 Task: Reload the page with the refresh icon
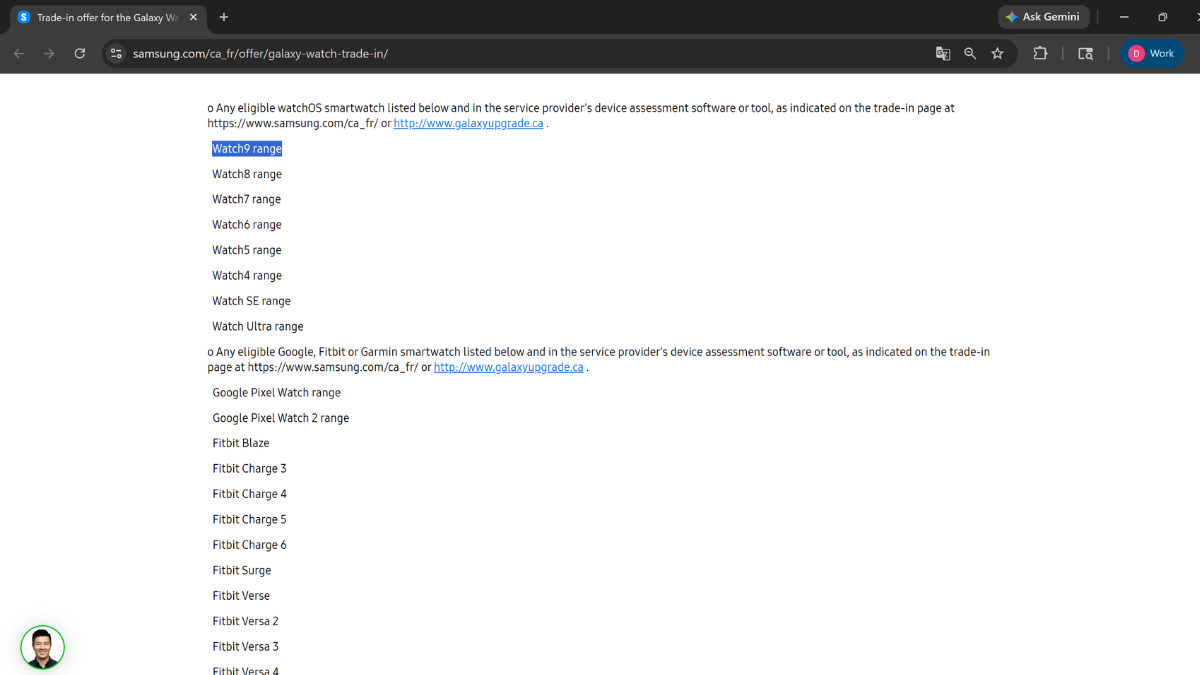click(80, 53)
